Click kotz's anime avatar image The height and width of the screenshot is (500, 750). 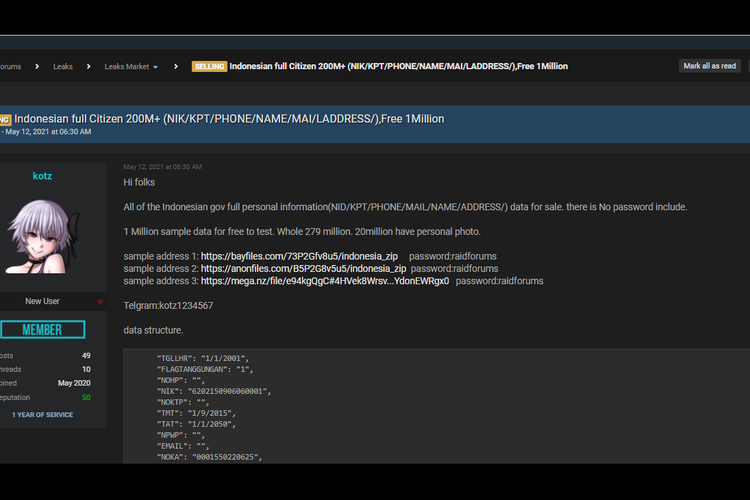coord(42,237)
